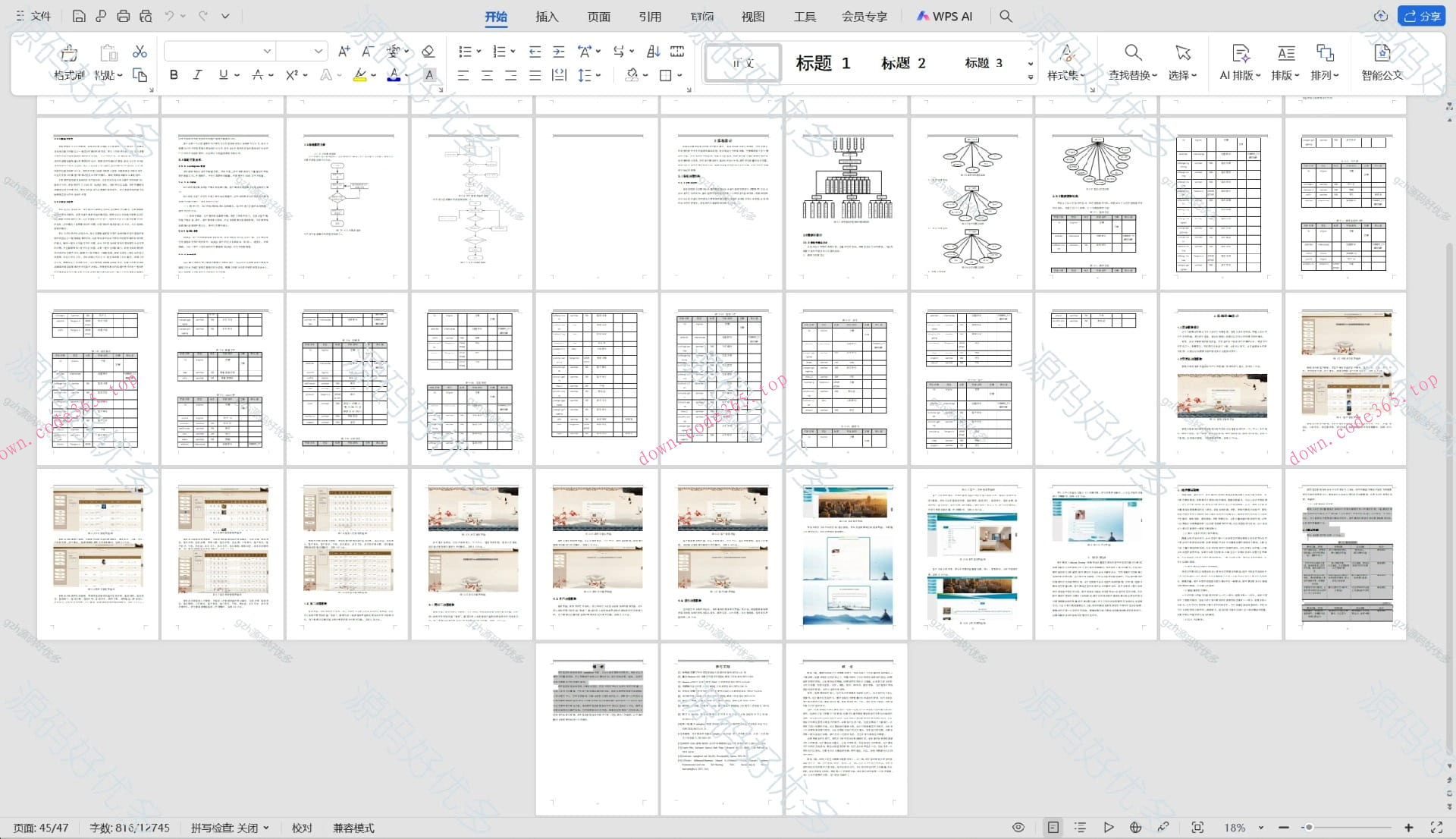The width and height of the screenshot is (1456, 839).
Task: Apply the 标题 1 heading style
Action: click(823, 63)
